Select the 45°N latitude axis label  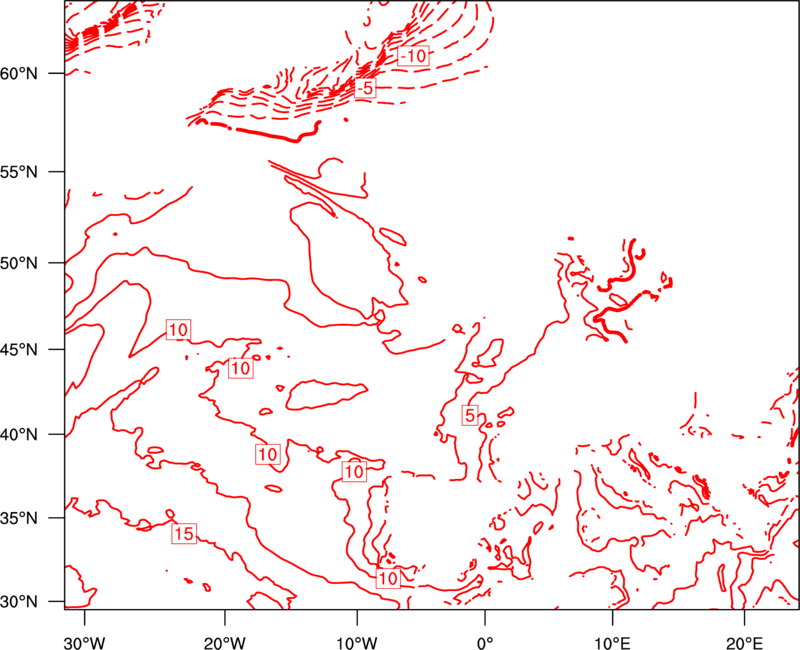[19, 350]
